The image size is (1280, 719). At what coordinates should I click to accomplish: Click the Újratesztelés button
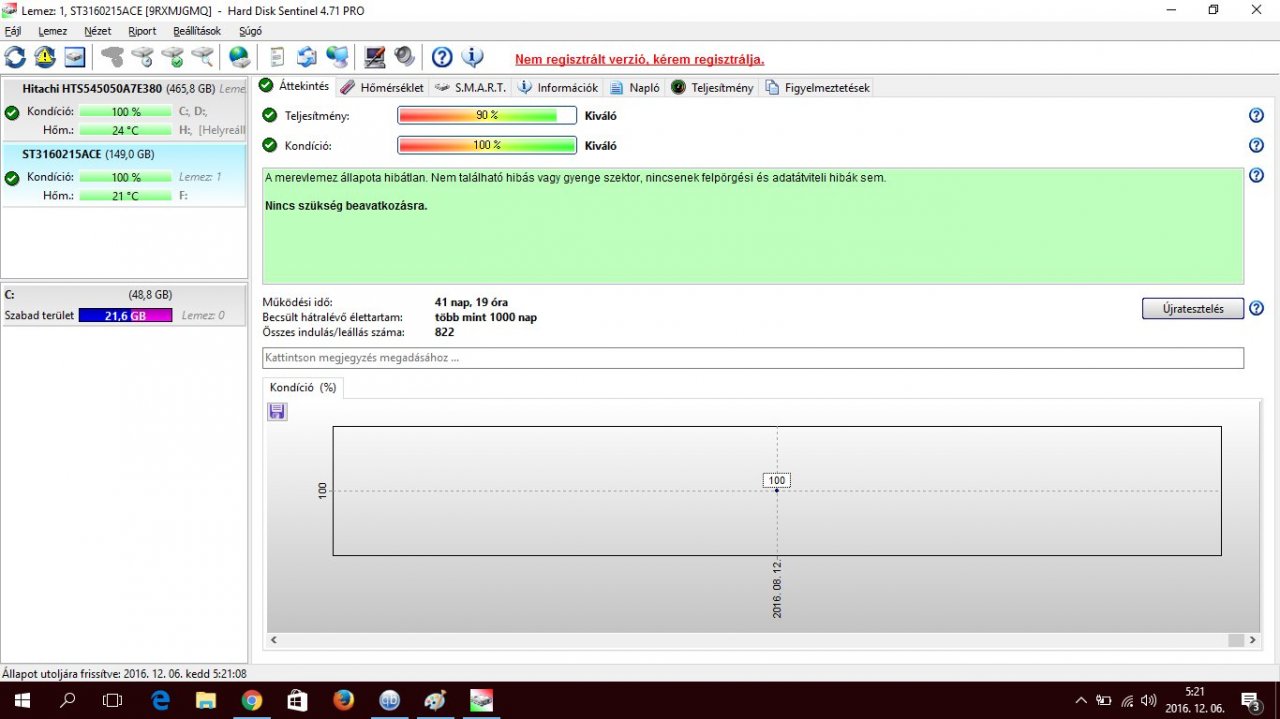point(1193,308)
